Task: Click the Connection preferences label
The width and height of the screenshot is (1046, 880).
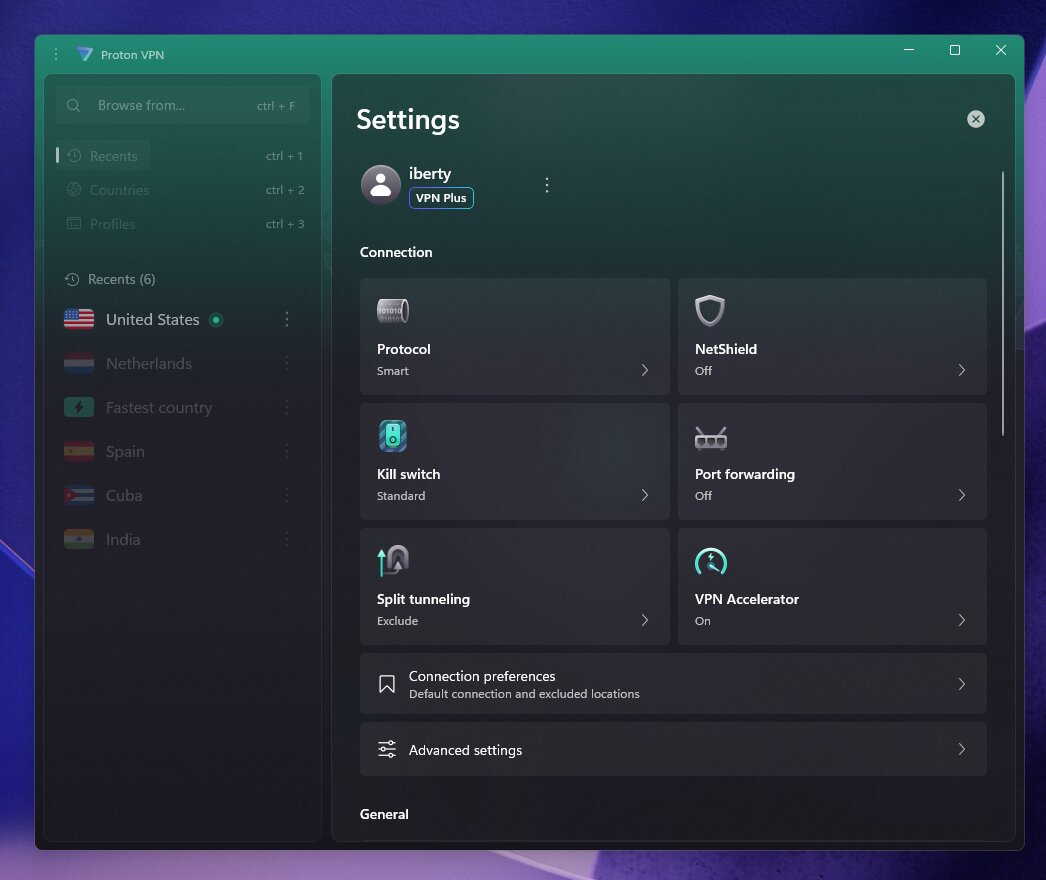Action: [x=482, y=676]
